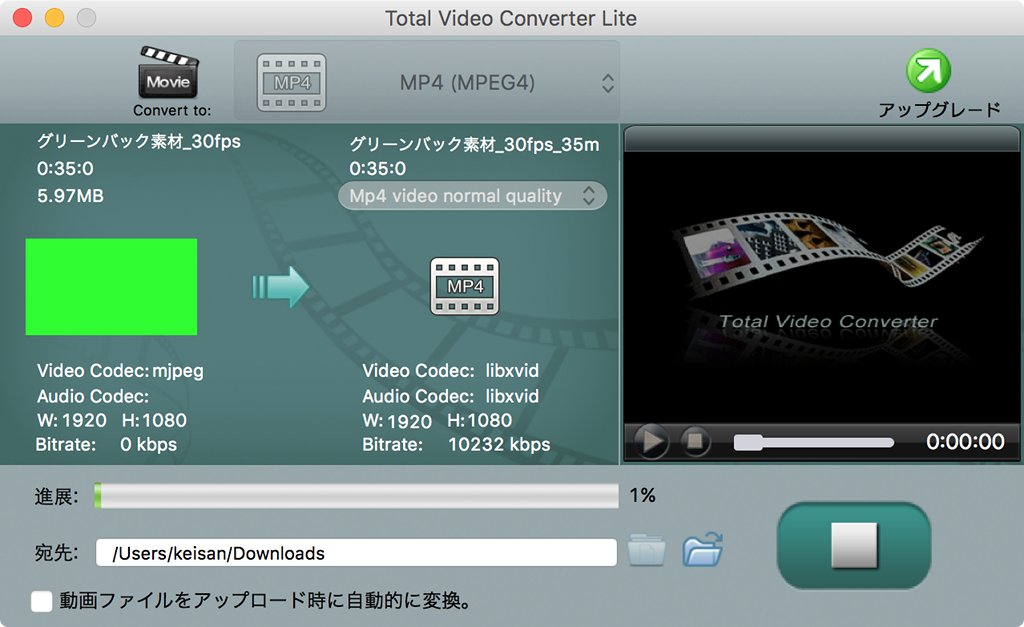Click the 1% progress value

click(643, 495)
